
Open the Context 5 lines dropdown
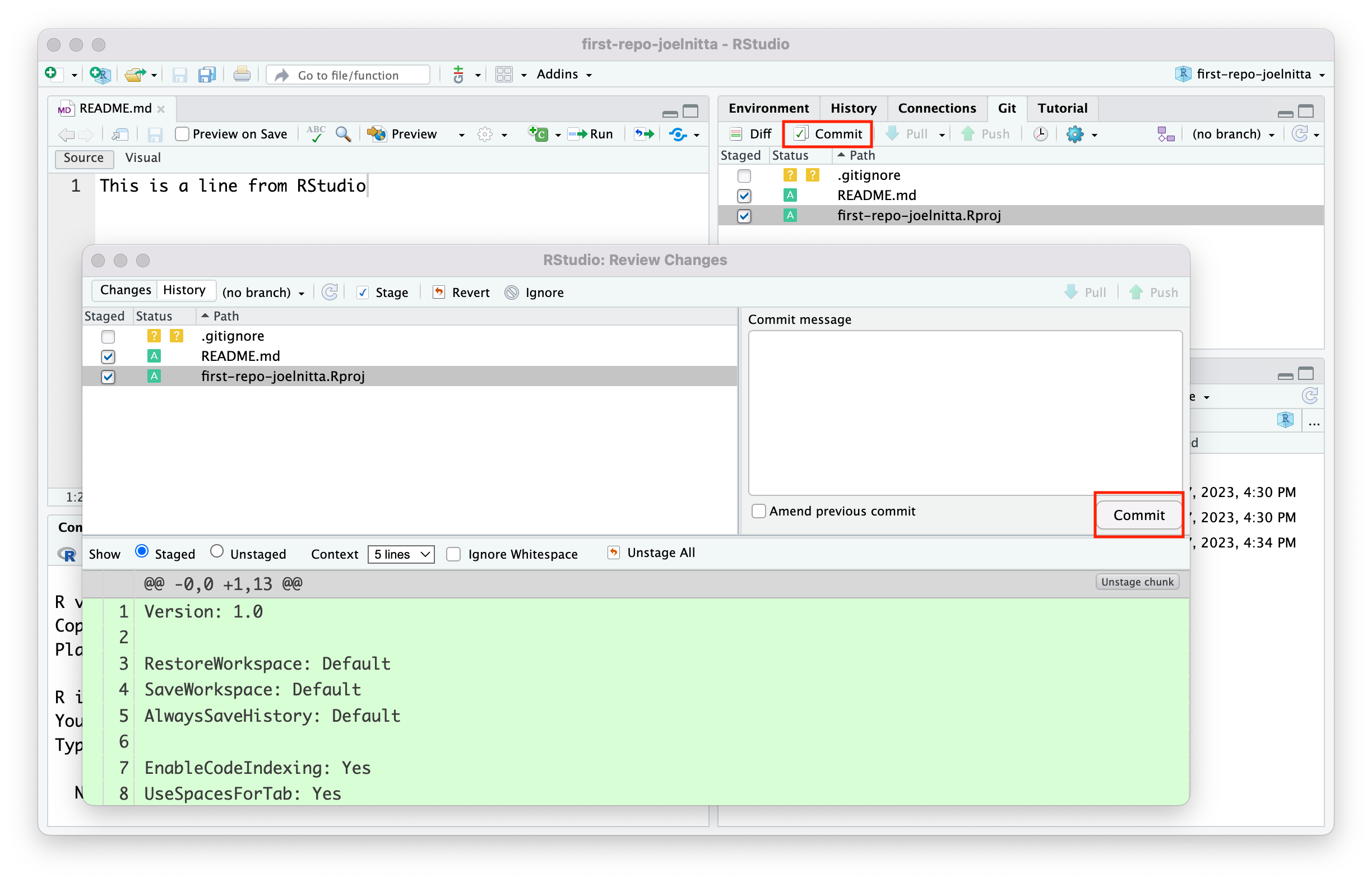point(400,554)
